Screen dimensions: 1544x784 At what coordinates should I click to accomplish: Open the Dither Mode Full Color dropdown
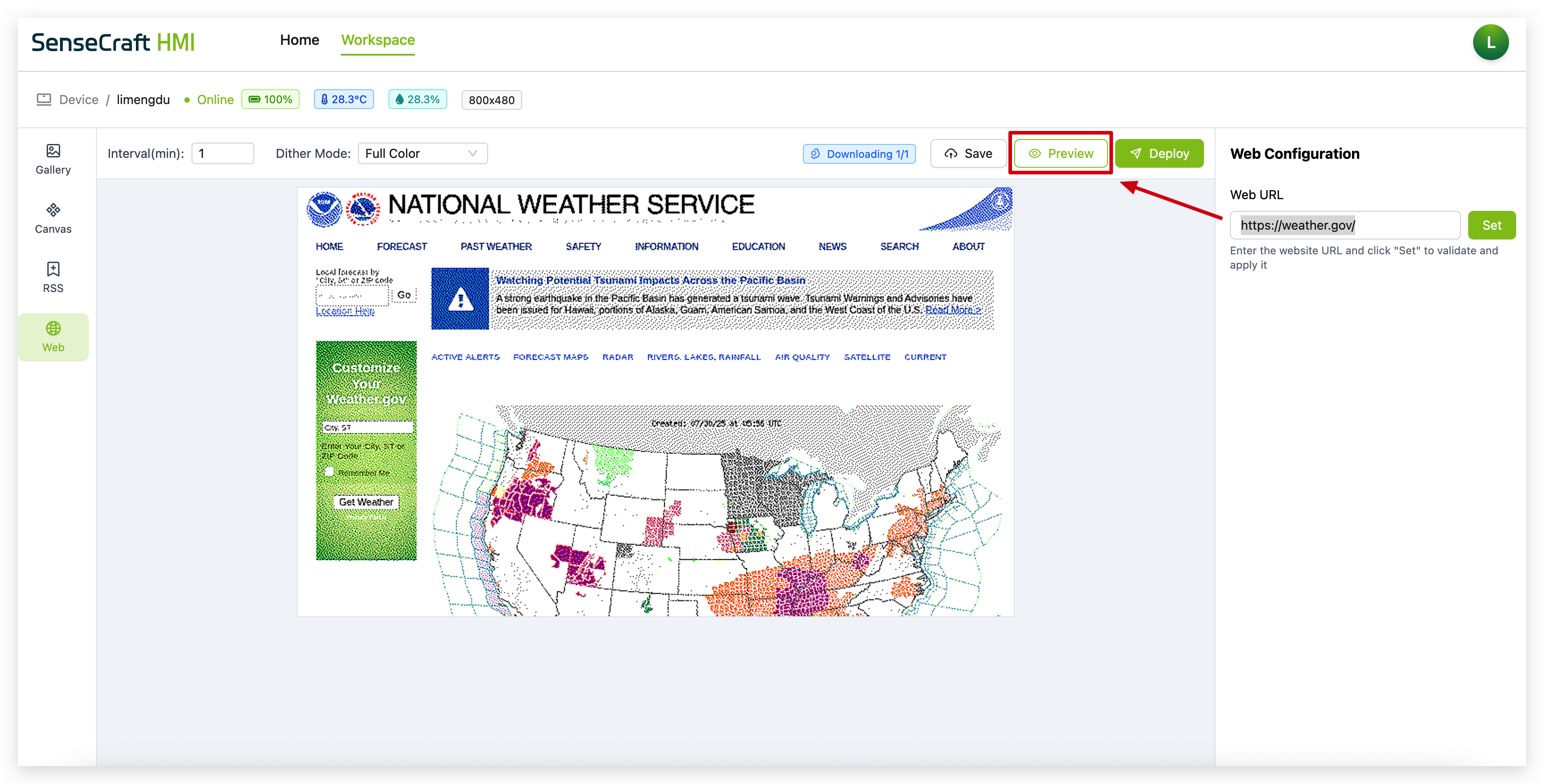(x=423, y=153)
